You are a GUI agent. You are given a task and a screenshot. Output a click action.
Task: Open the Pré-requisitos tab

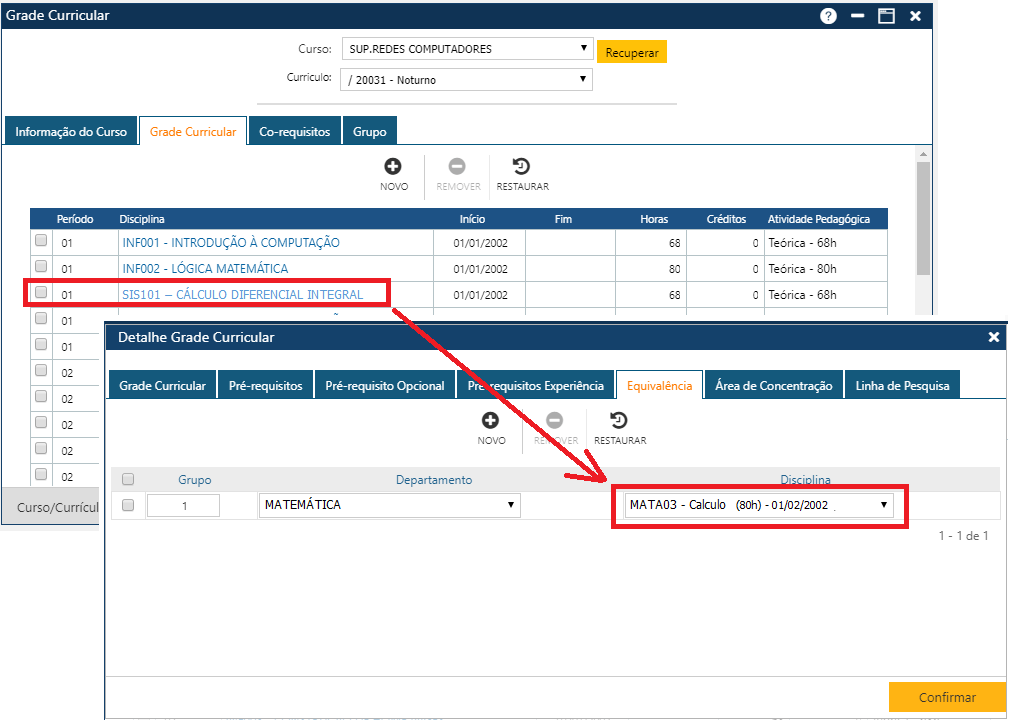point(265,386)
